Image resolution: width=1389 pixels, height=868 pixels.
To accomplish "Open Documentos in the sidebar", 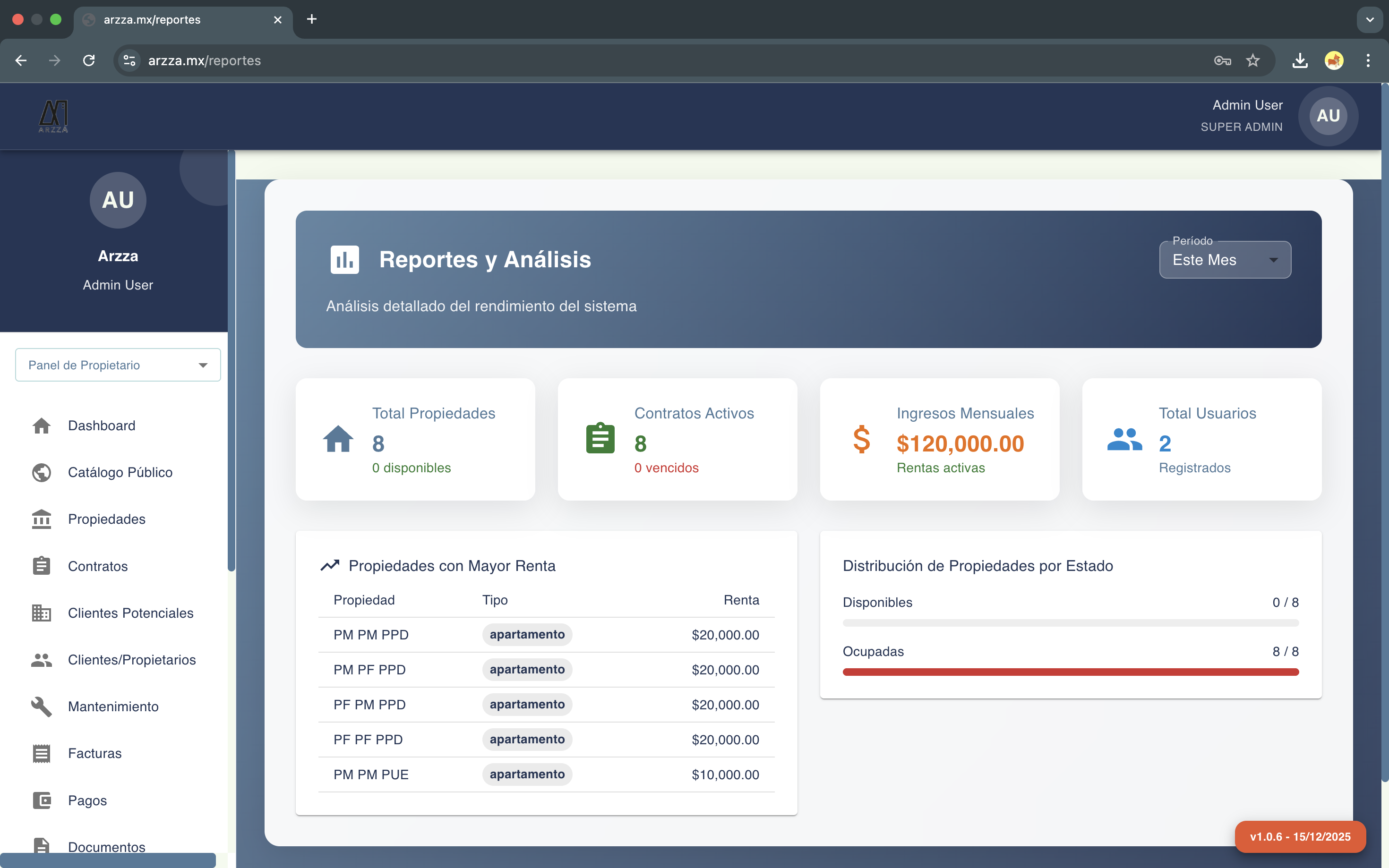I will (x=106, y=846).
